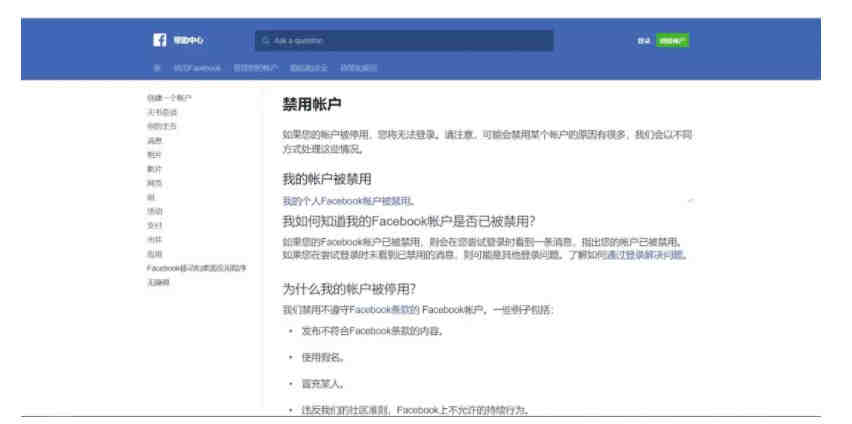Click the 登录 login link
The width and height of the screenshot is (852, 424).
[x=644, y=41]
